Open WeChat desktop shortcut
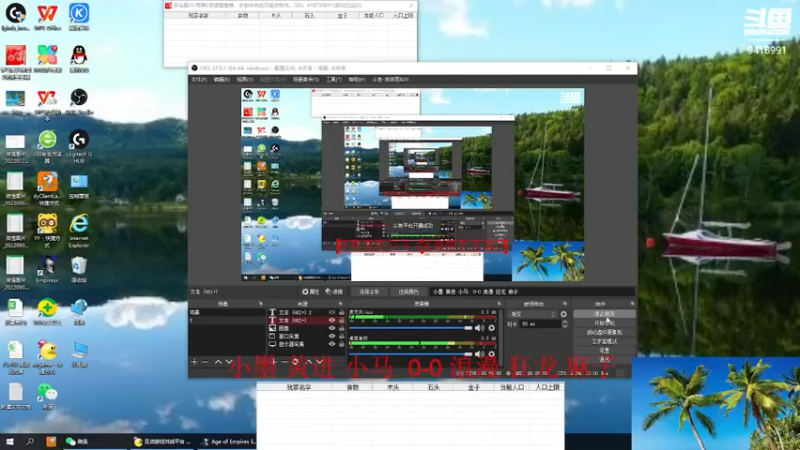Viewport: 800px width, 450px height. (47, 396)
